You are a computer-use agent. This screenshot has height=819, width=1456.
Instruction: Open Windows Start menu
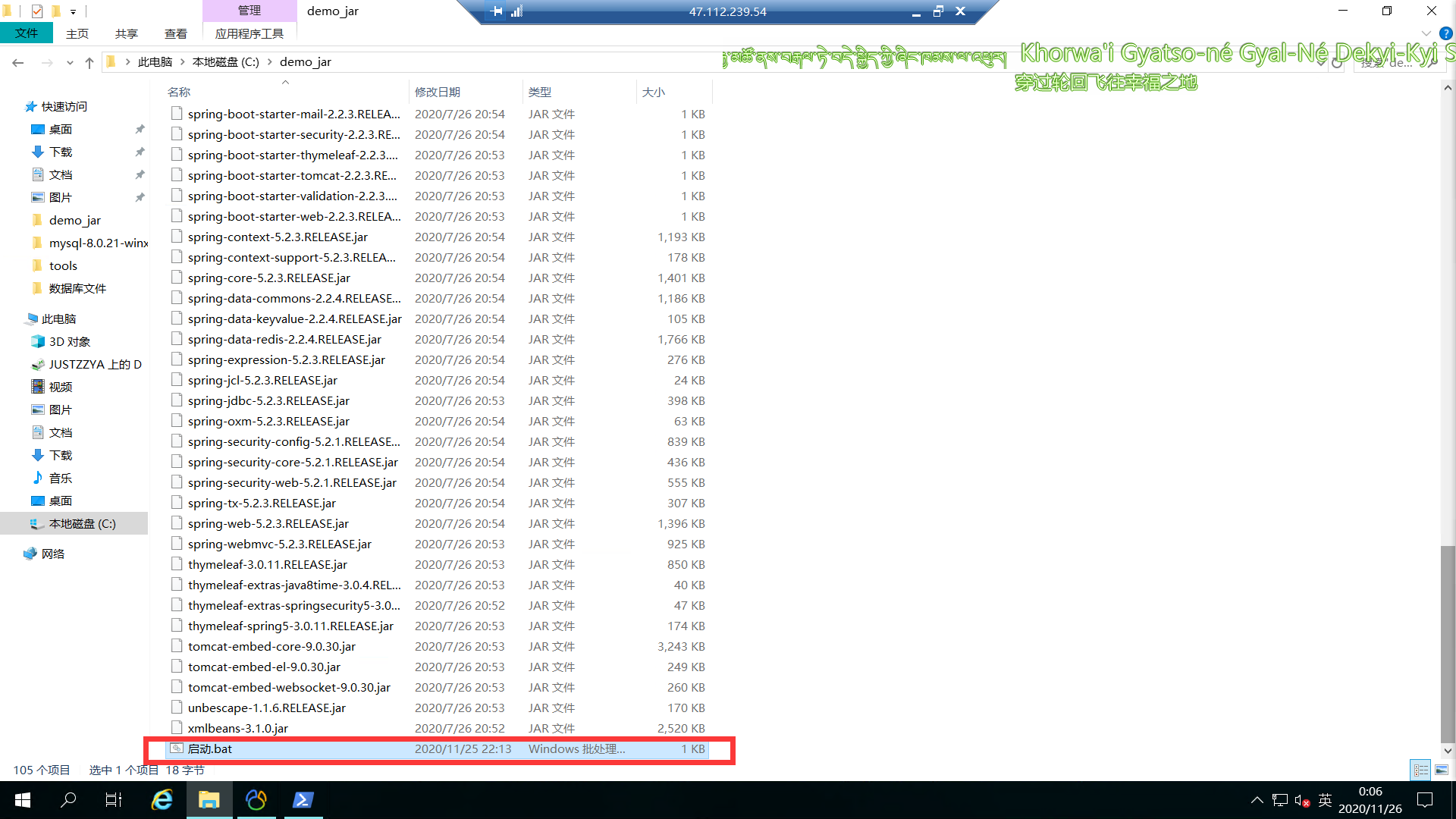(x=23, y=800)
